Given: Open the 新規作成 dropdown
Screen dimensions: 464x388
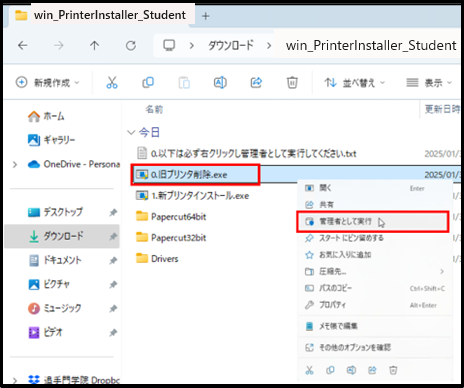Looking at the screenshot, I should [x=48, y=82].
